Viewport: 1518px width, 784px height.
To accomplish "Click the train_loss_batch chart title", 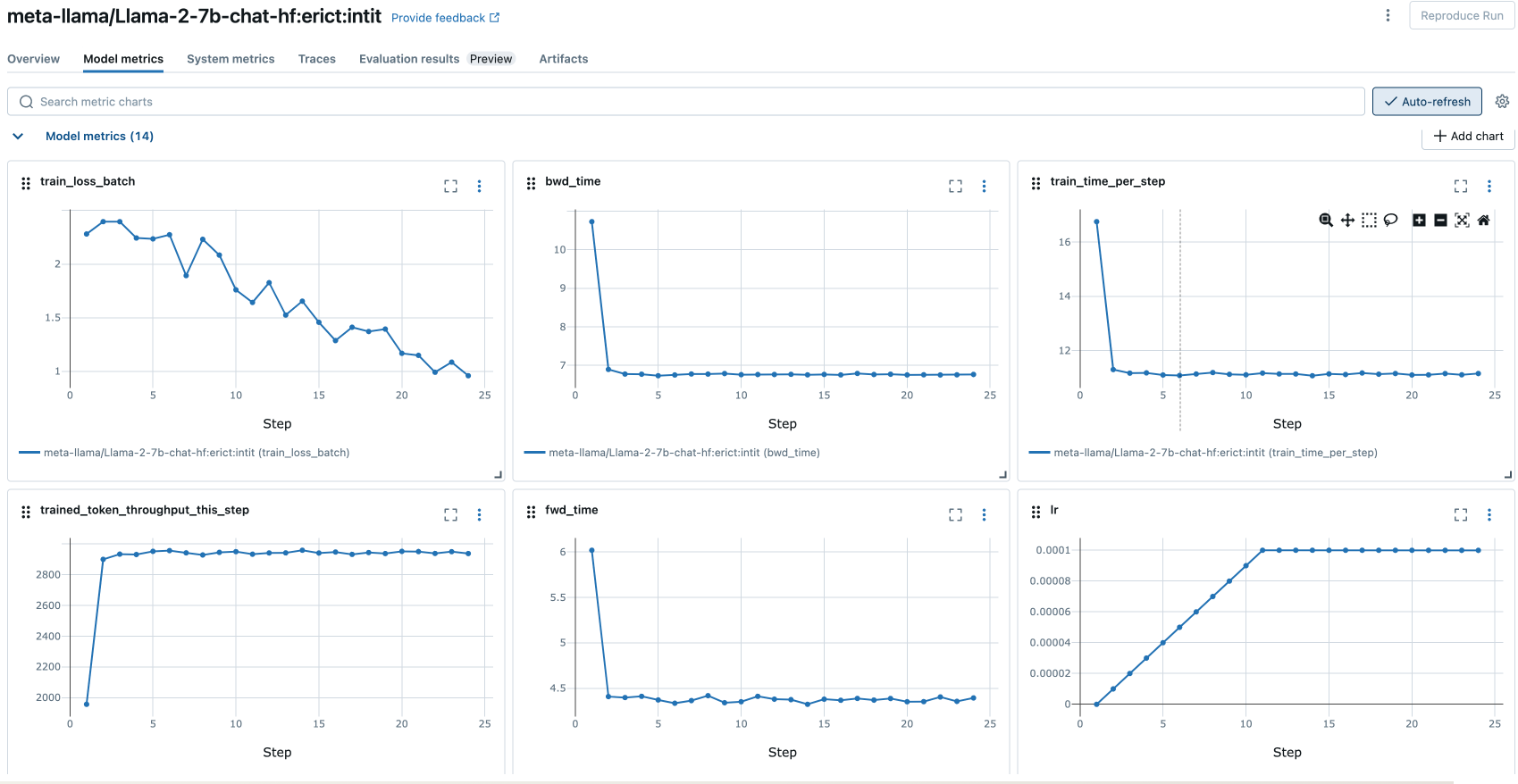I will point(88,181).
